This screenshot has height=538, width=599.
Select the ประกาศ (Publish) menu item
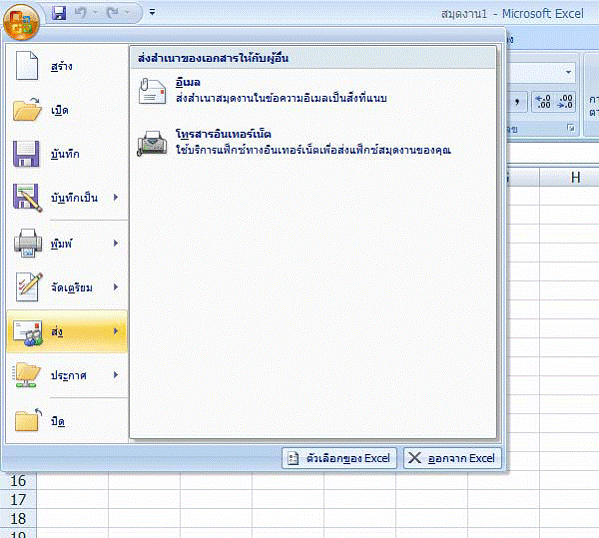67,375
